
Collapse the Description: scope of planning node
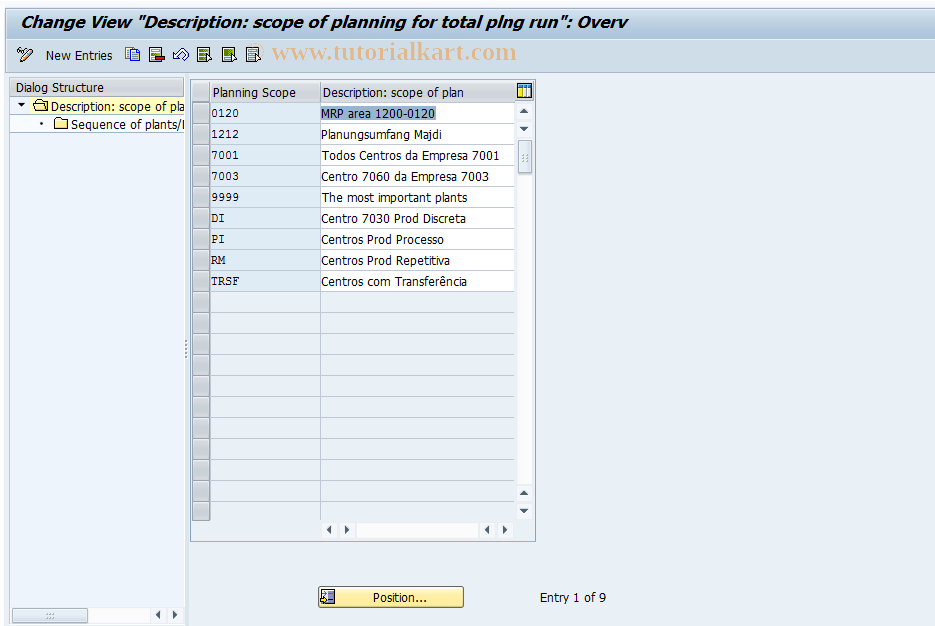tap(21, 105)
